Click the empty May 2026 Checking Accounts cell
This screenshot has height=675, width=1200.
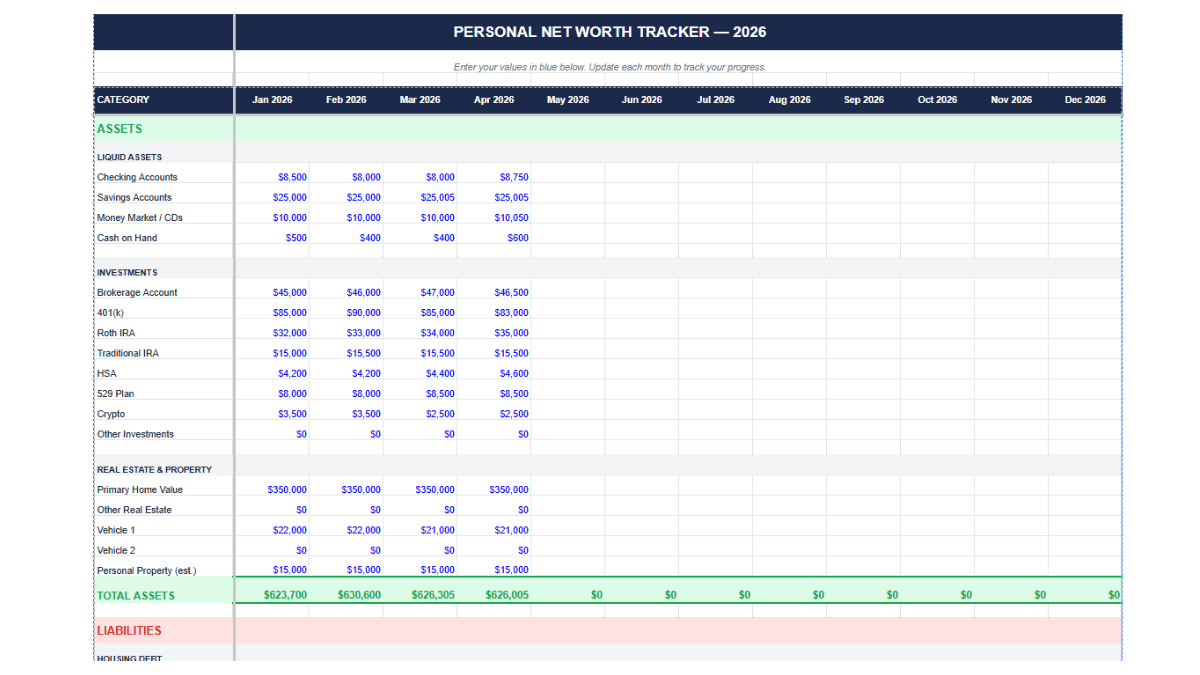[x=567, y=176]
